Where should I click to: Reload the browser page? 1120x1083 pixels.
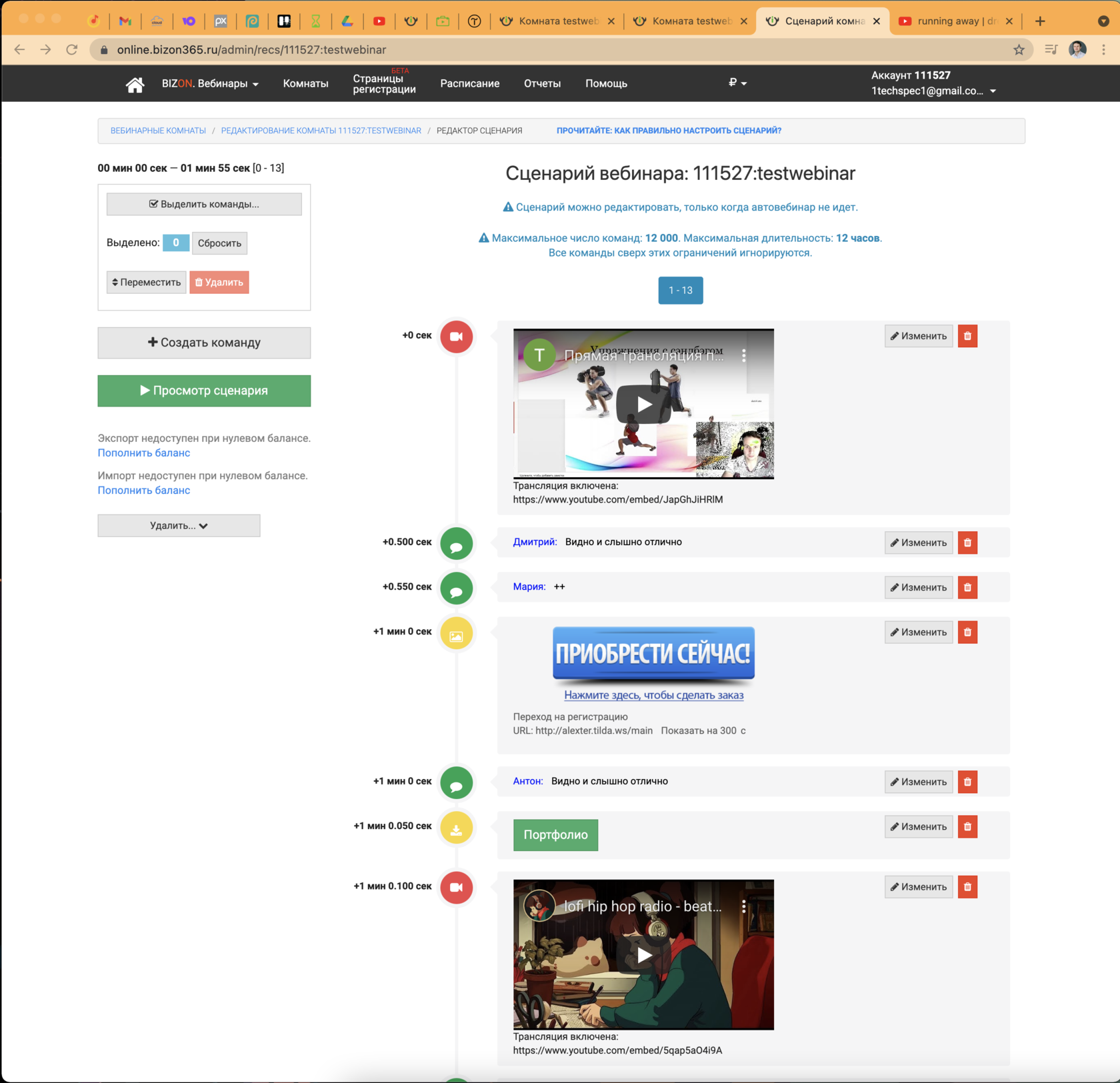coord(72,50)
